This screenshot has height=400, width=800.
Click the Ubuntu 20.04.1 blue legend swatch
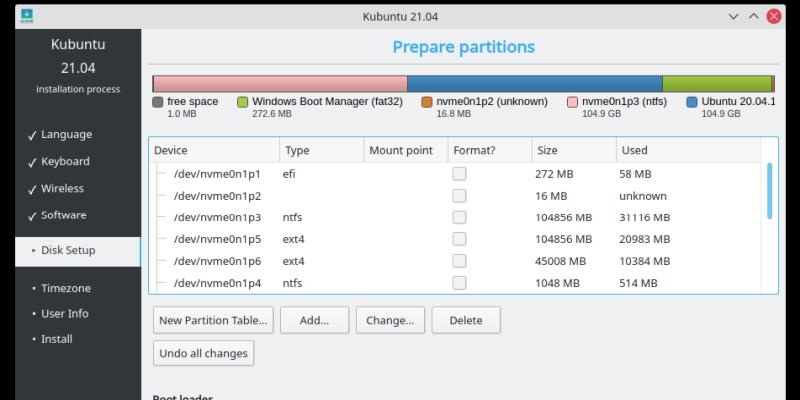pyautogui.click(x=692, y=102)
